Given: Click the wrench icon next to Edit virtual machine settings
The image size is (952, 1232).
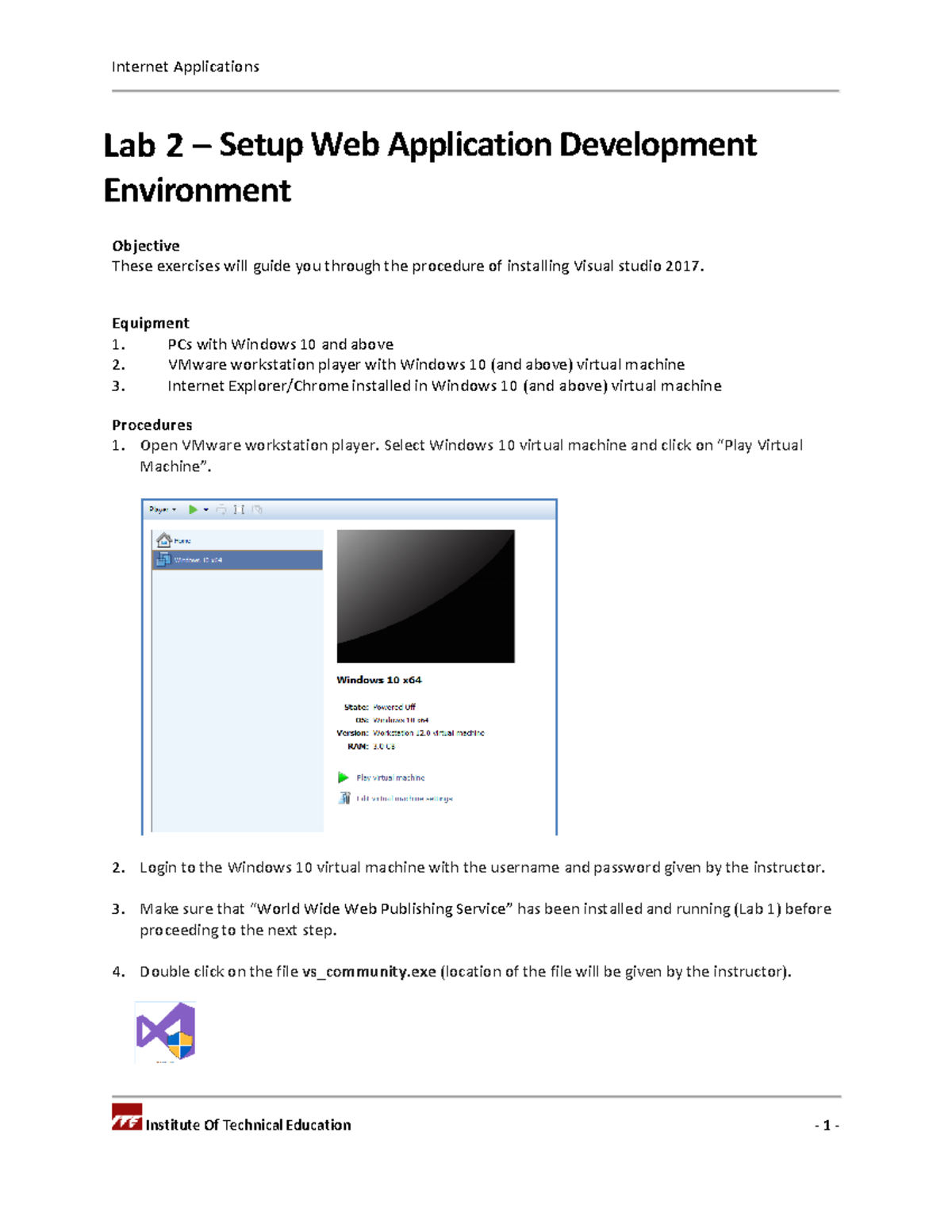Looking at the screenshot, I should pos(346,799).
